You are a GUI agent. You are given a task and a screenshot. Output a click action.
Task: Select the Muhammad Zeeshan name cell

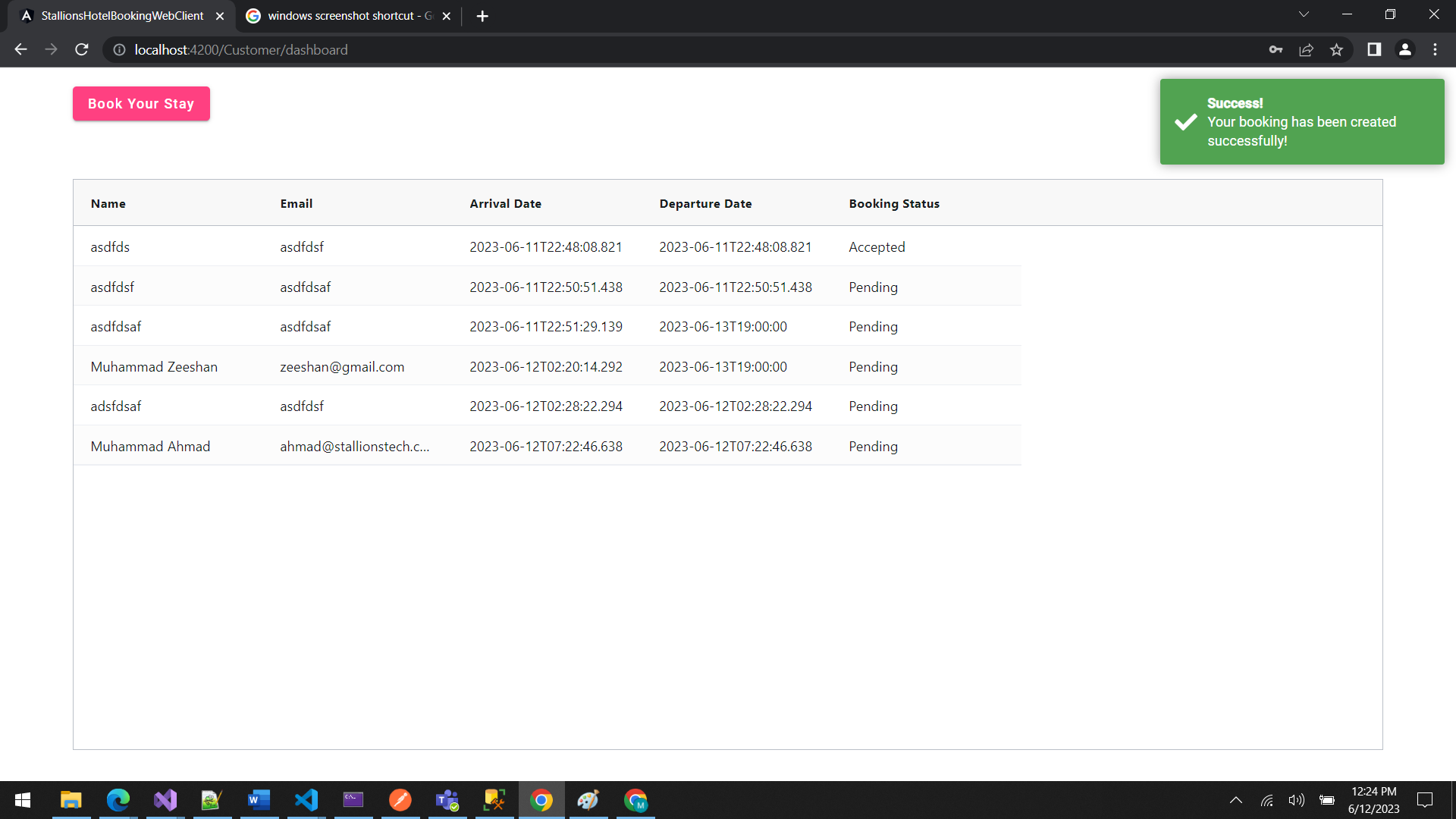(x=154, y=366)
